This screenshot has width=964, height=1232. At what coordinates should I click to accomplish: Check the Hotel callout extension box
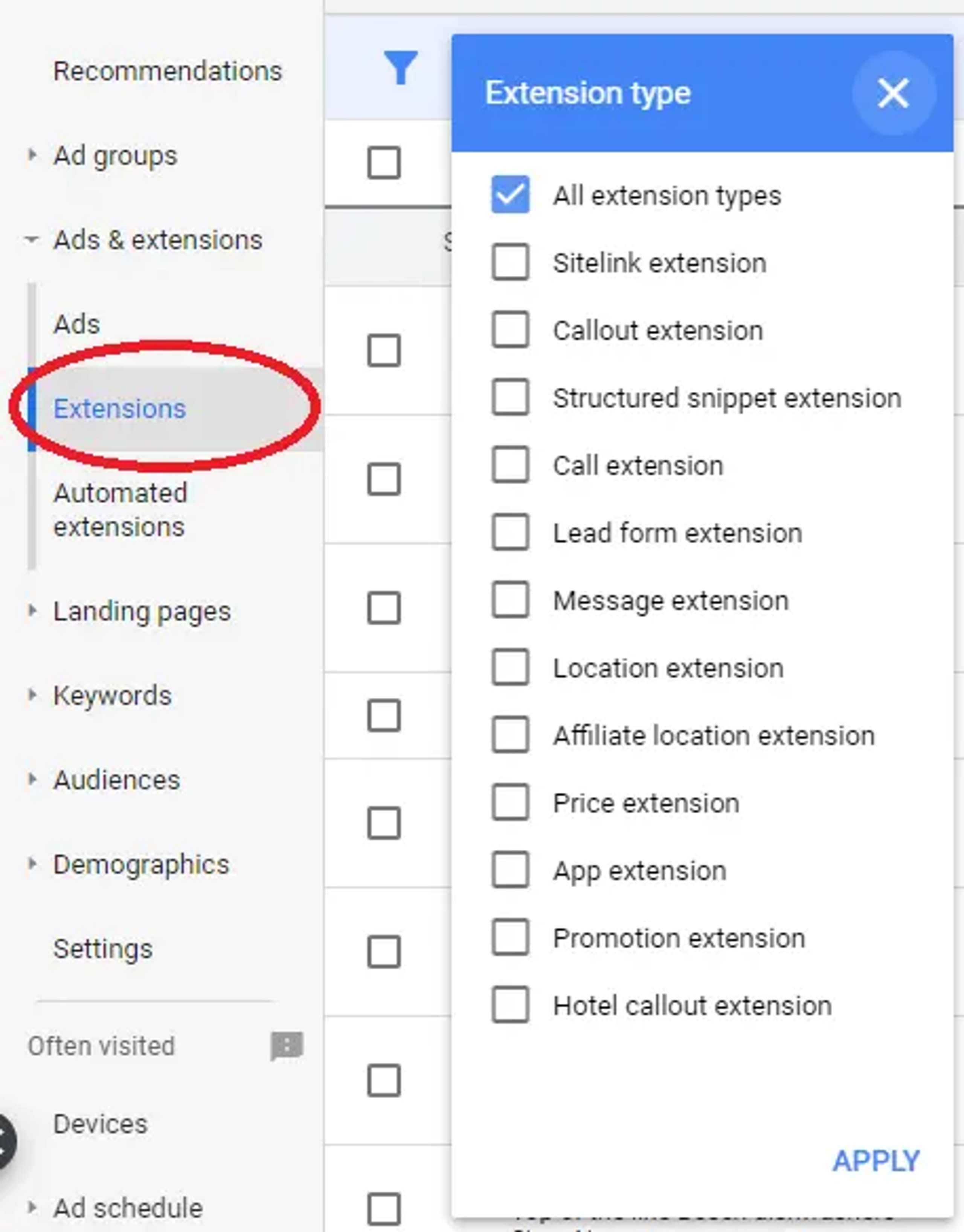pos(510,1005)
